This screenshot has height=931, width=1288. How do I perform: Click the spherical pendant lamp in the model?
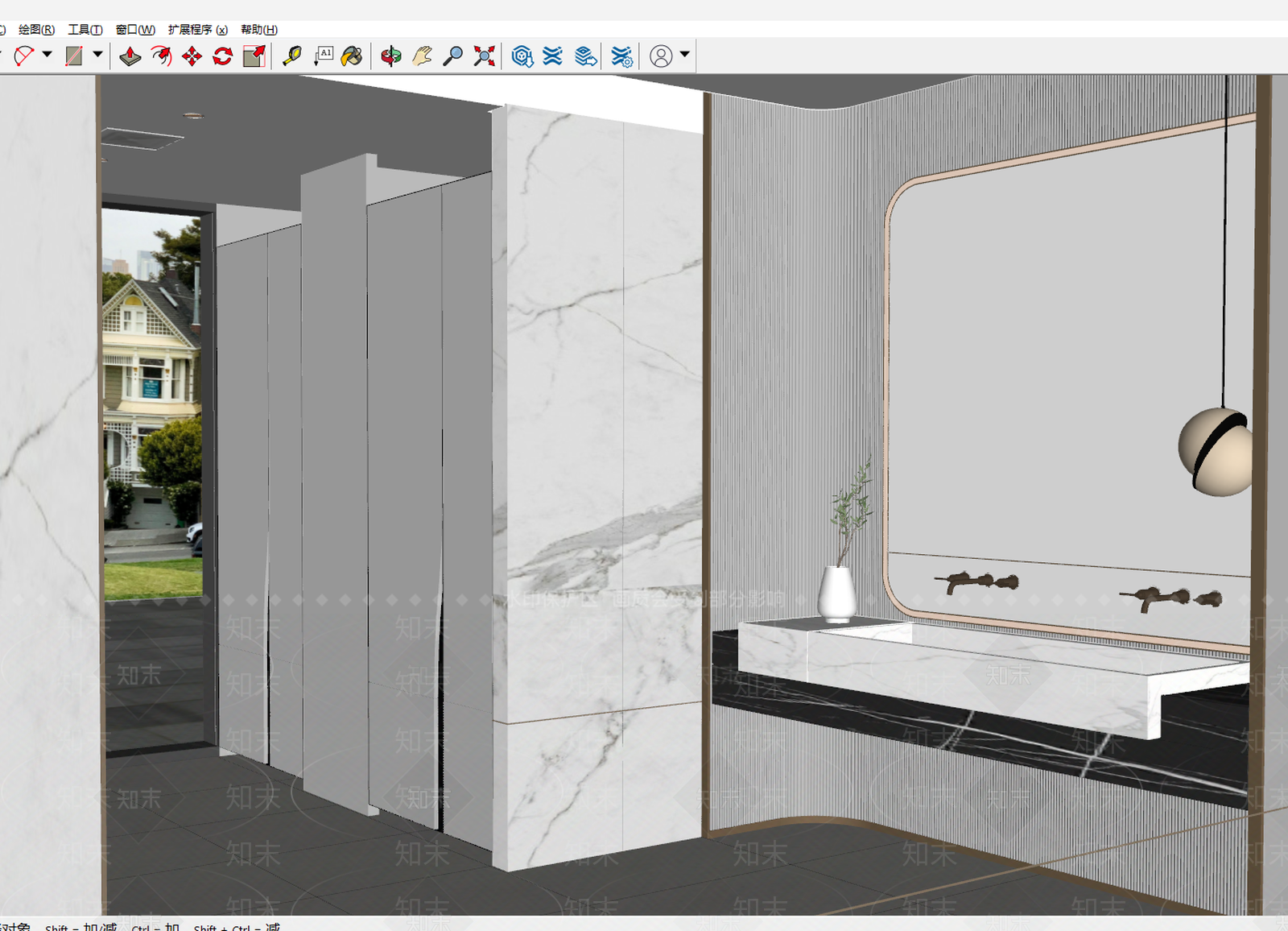coord(1216,451)
